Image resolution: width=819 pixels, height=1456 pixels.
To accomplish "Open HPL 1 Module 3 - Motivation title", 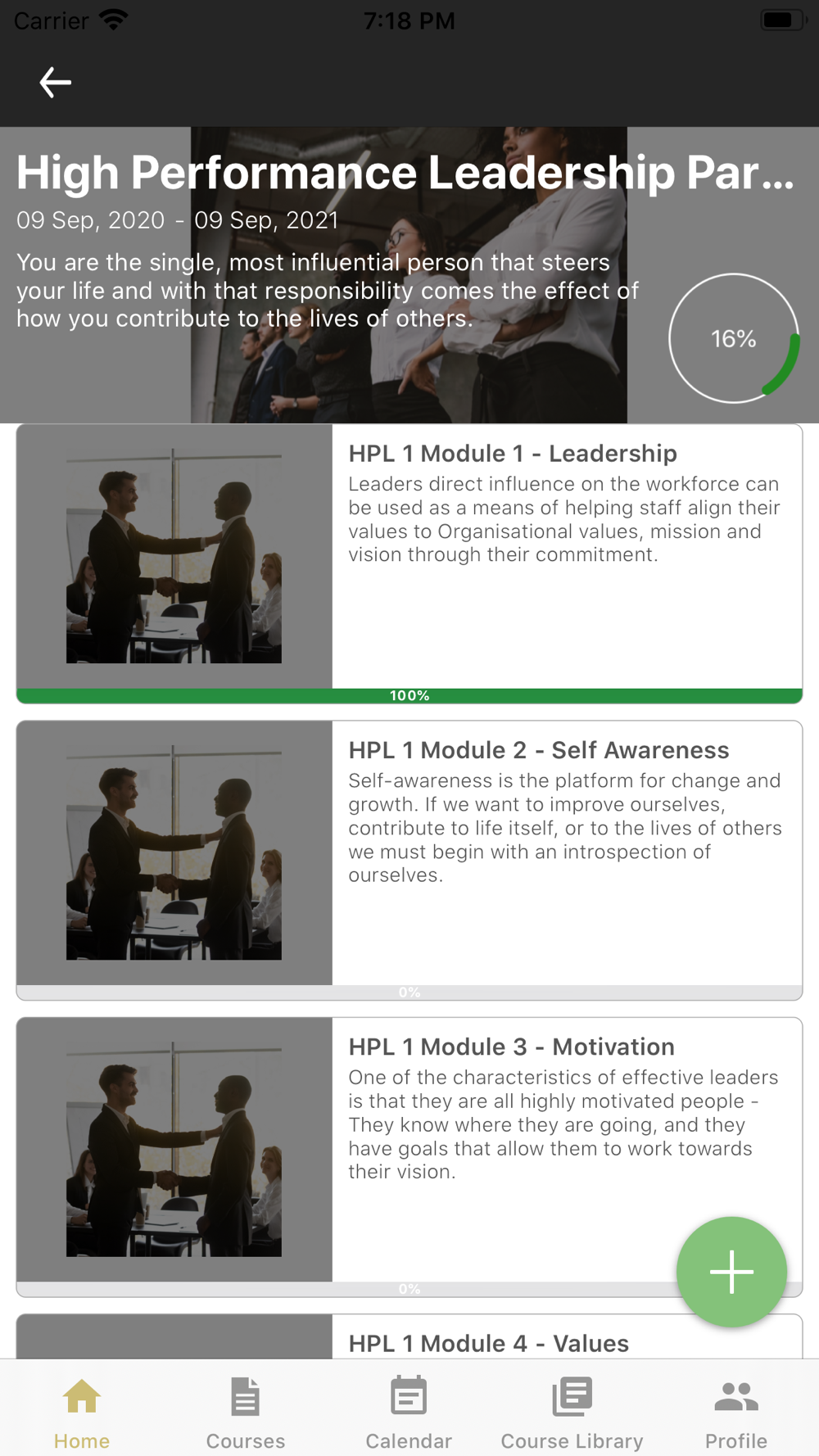I will point(512,1046).
